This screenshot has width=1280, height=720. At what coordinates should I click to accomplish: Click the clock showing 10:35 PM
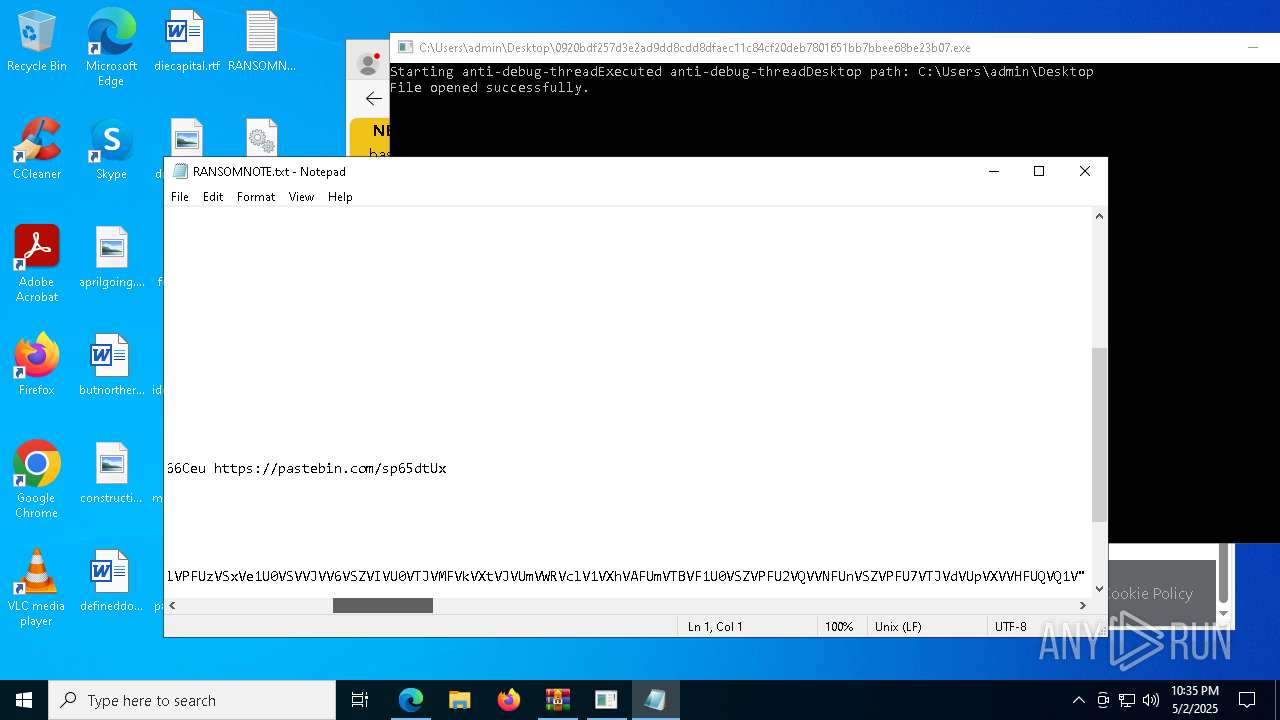pos(1195,700)
